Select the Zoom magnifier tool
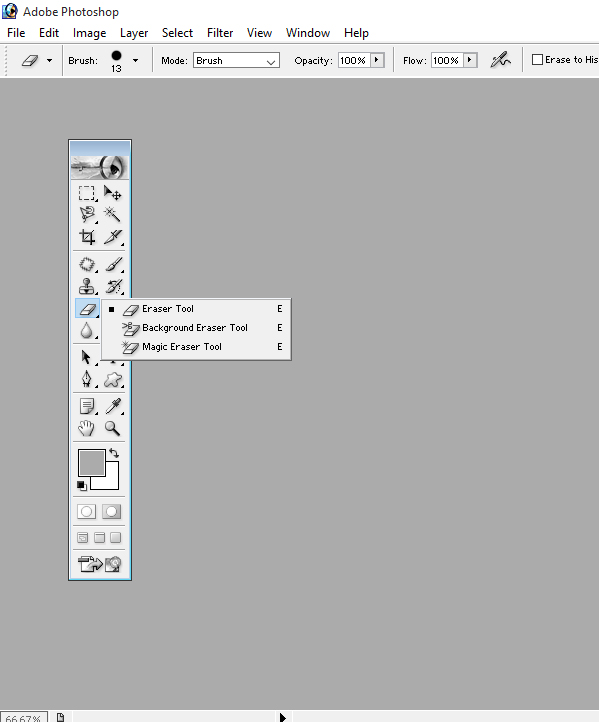Image resolution: width=599 pixels, height=722 pixels. (112, 428)
